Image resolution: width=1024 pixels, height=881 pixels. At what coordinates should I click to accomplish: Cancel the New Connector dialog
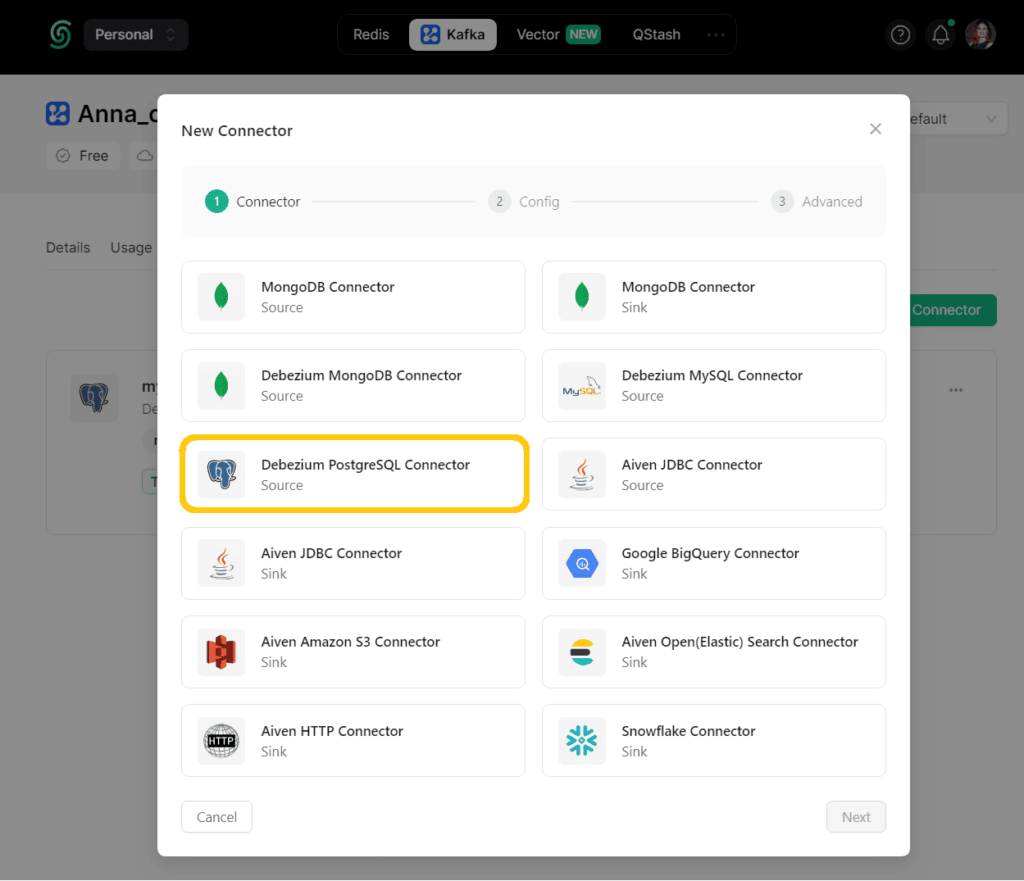217,817
